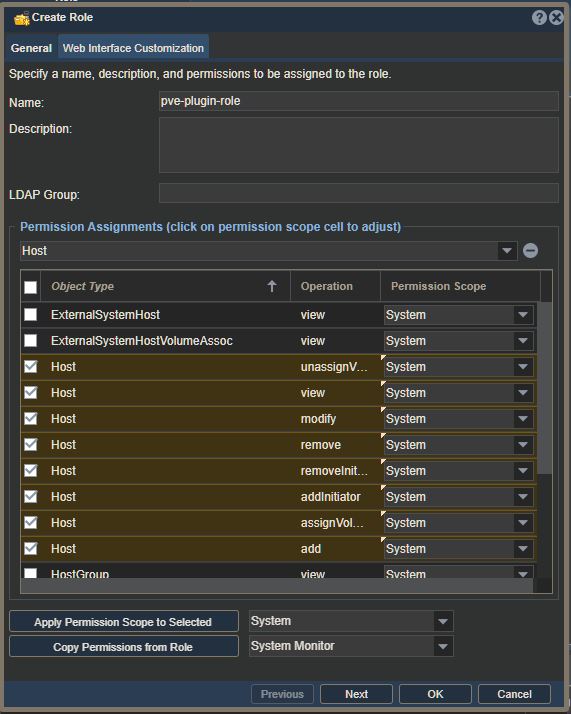Image resolution: width=571 pixels, height=714 pixels.
Task: Uncheck the Host modify permission checkbox
Action: [31, 418]
